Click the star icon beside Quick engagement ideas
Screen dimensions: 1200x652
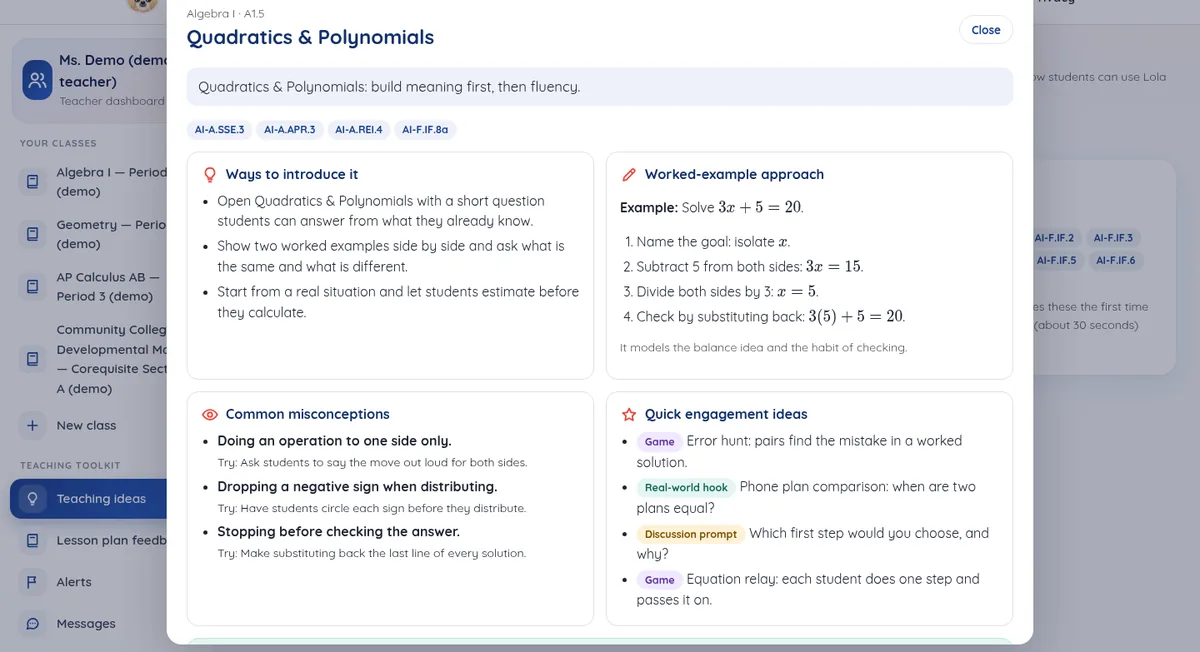pyautogui.click(x=629, y=414)
